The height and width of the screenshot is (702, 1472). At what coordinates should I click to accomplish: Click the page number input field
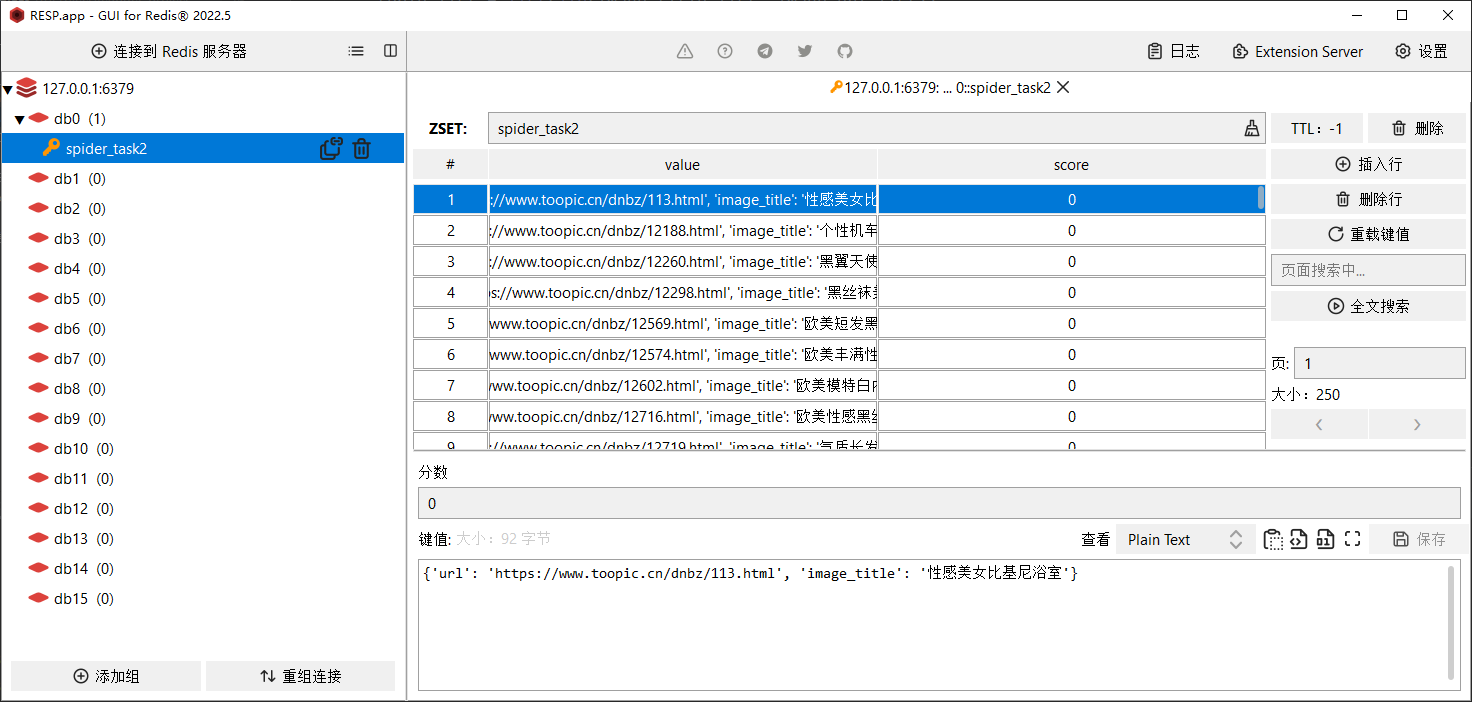point(1379,362)
